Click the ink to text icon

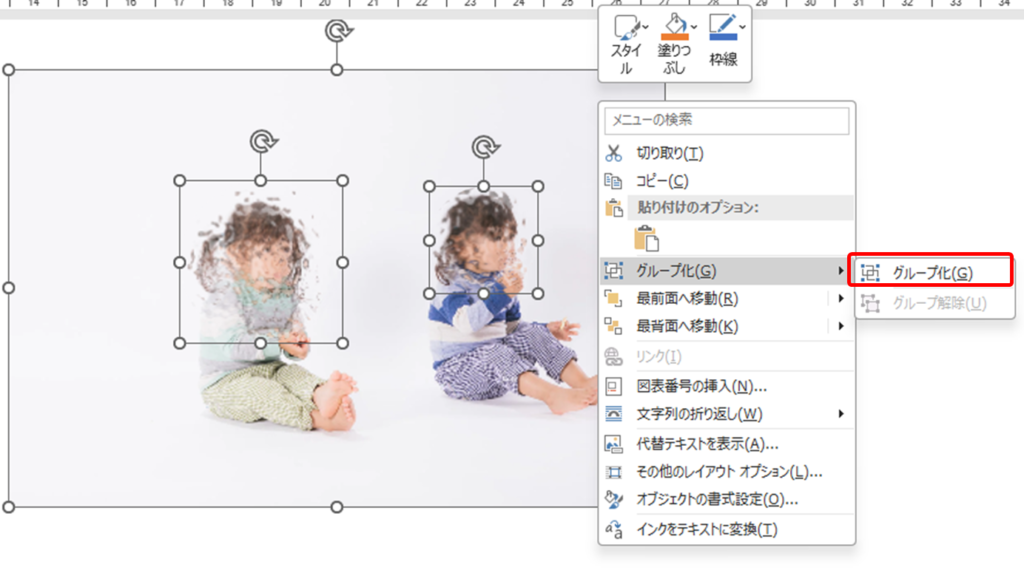pyautogui.click(x=613, y=530)
